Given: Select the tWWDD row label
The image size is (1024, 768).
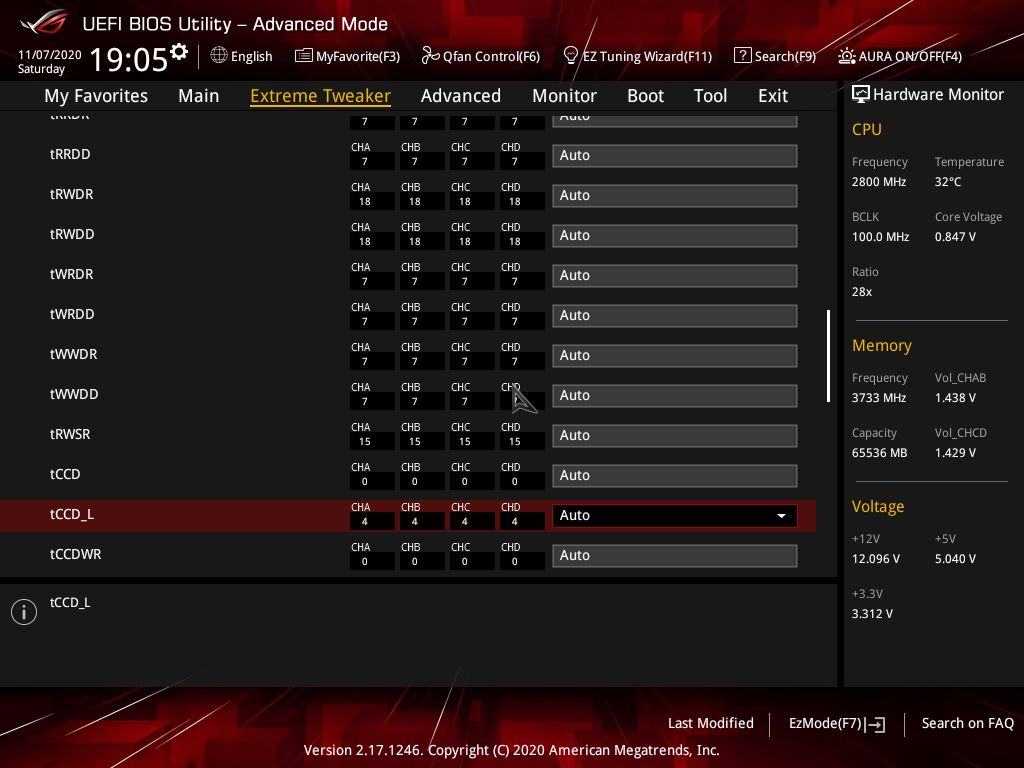Looking at the screenshot, I should pyautogui.click(x=74, y=394).
